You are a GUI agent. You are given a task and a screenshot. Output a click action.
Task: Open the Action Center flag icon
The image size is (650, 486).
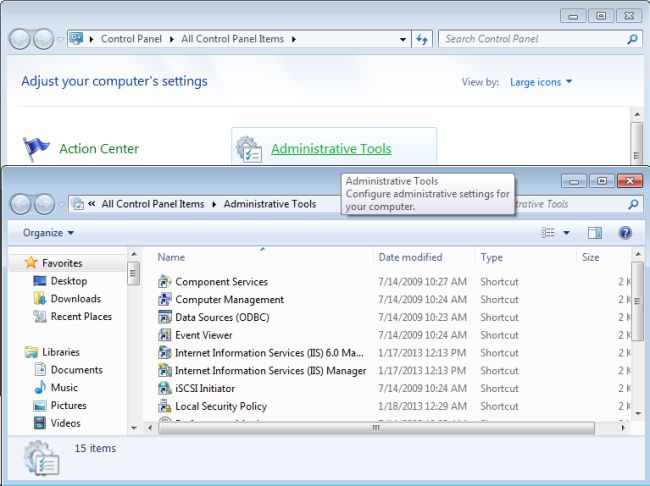click(x=36, y=148)
